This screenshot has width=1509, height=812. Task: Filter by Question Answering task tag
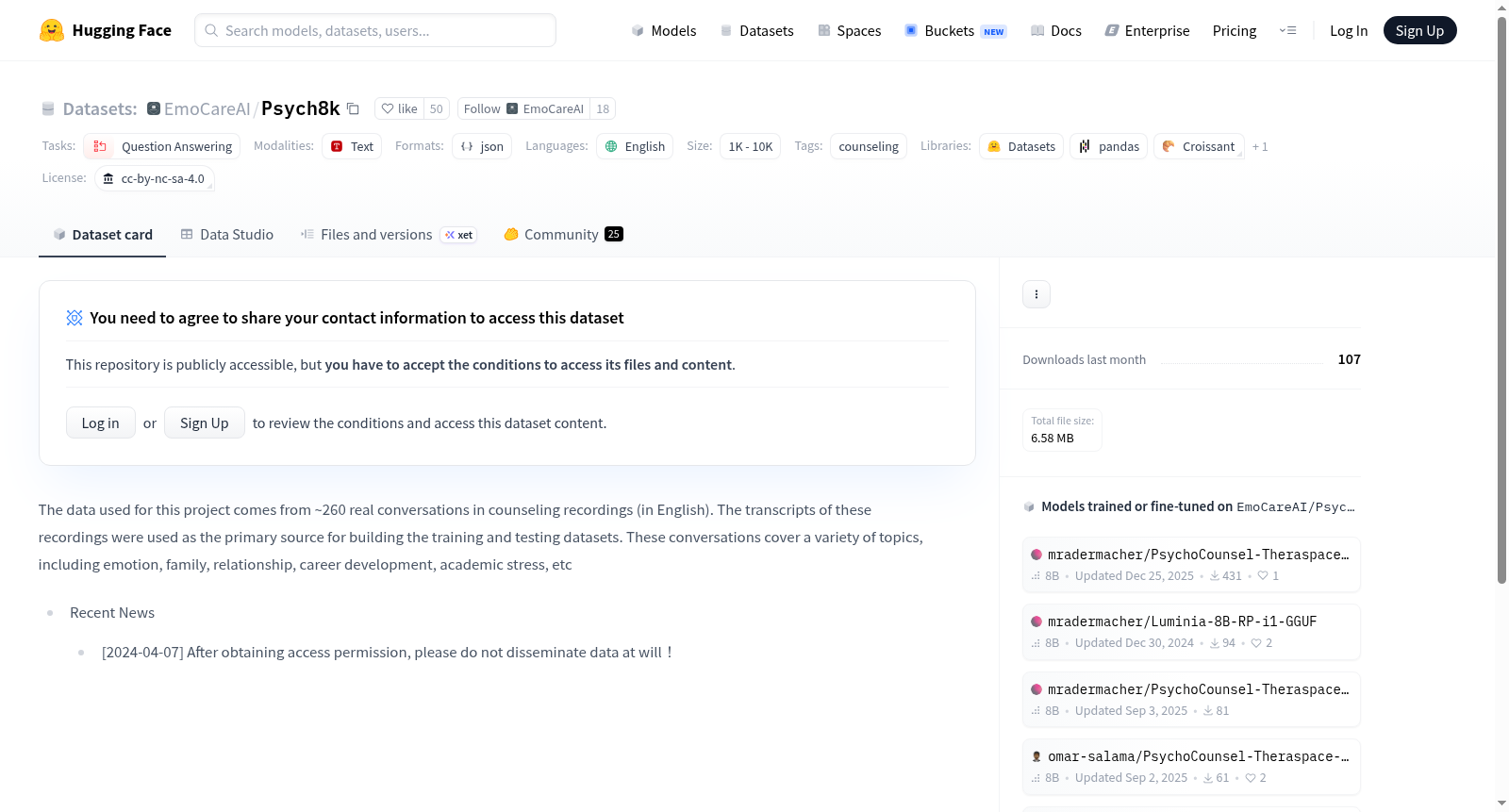[162, 146]
